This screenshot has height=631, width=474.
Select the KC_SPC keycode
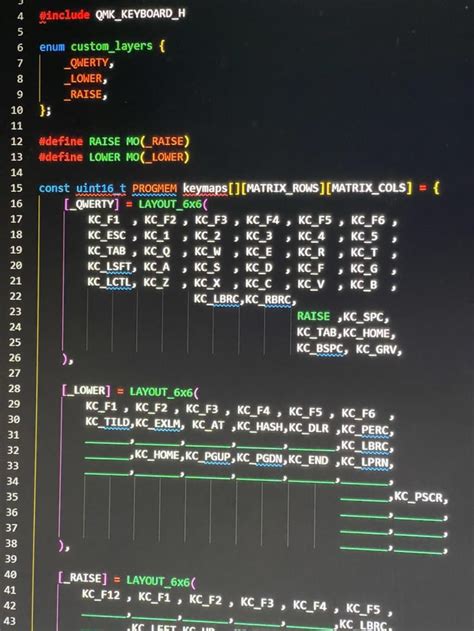point(363,318)
